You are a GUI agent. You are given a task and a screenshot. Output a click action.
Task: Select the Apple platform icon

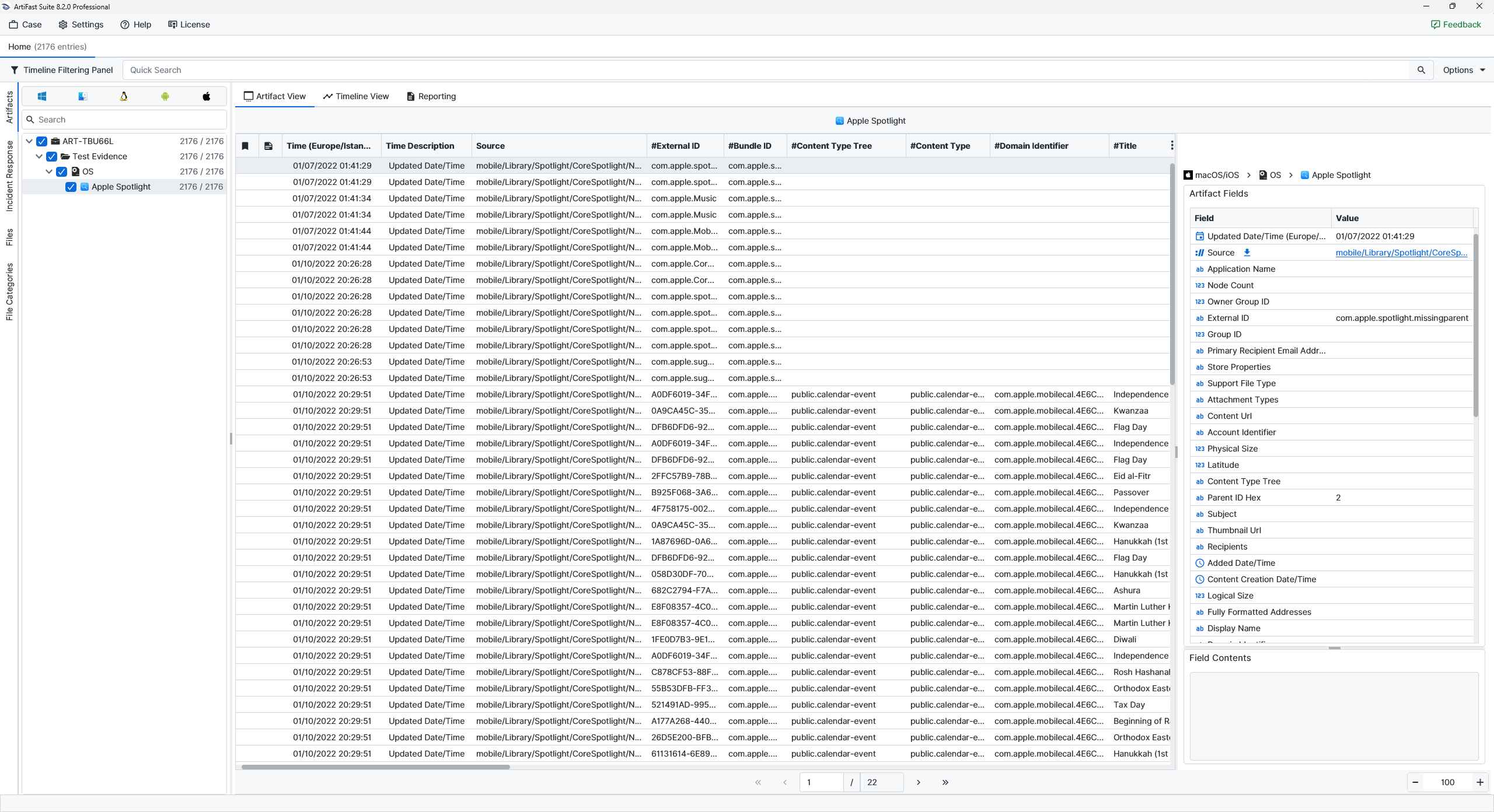point(206,96)
